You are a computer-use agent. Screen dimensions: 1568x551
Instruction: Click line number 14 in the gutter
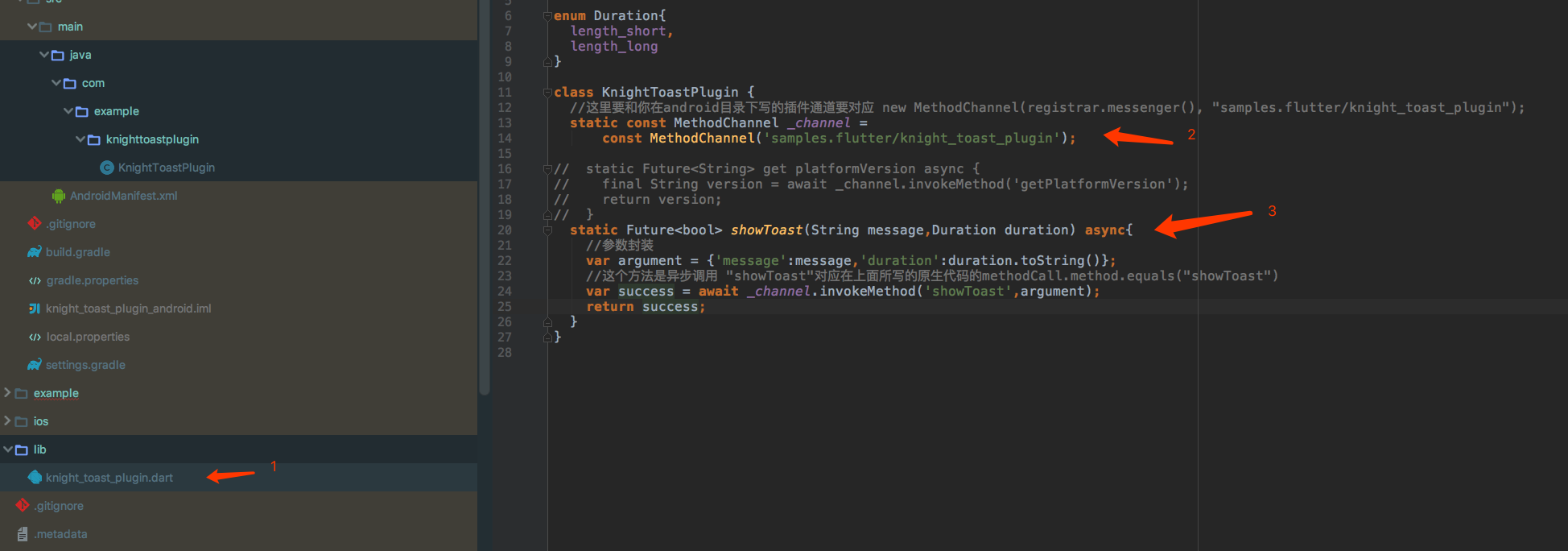click(x=505, y=139)
